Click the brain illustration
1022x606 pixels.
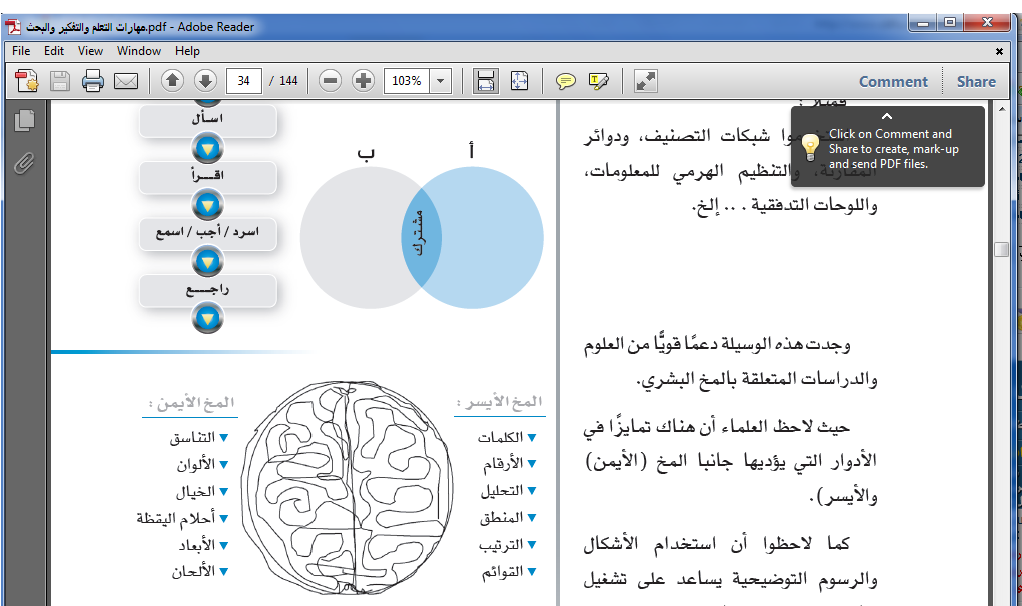[x=348, y=489]
